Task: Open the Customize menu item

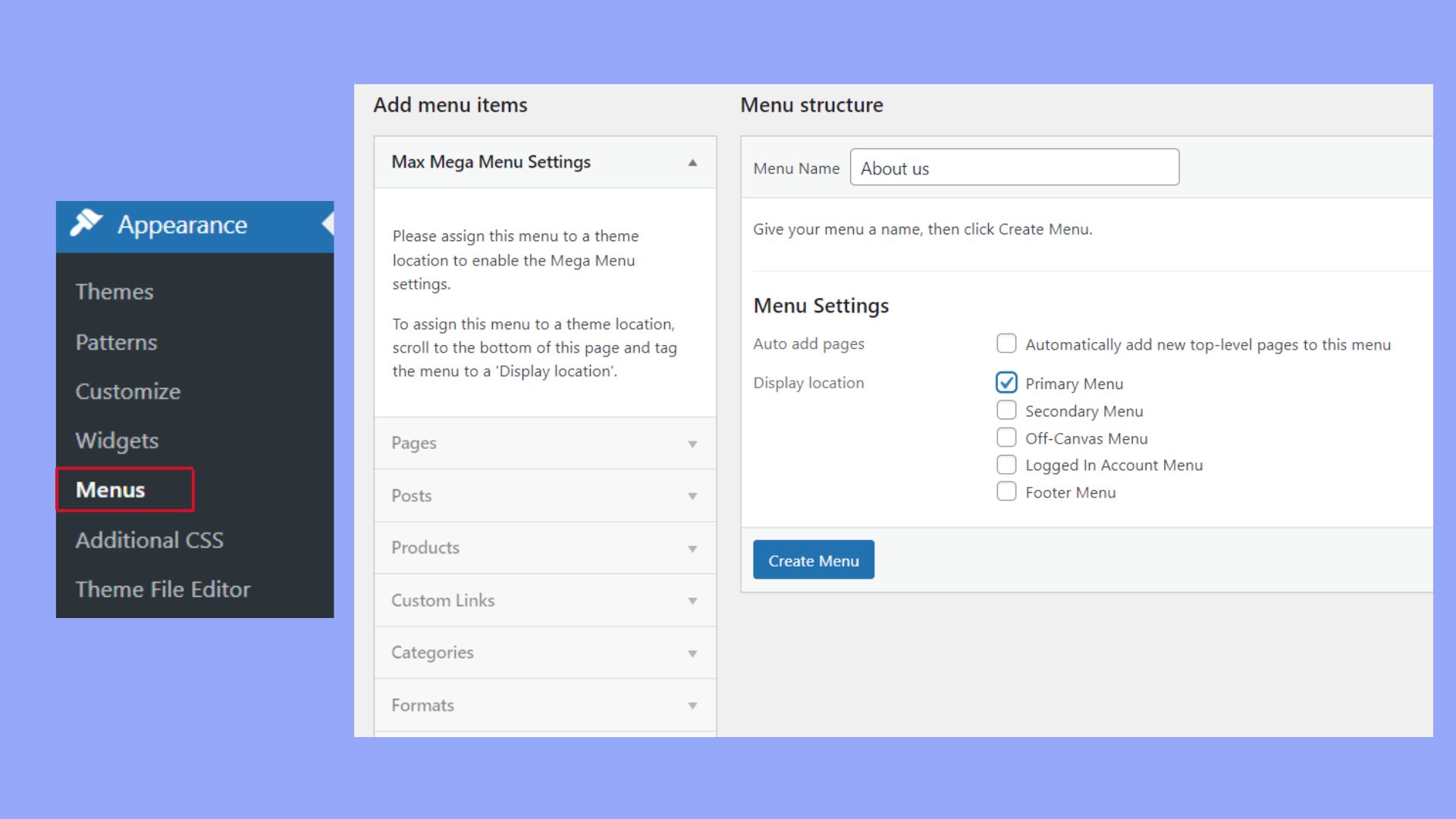Action: point(128,391)
